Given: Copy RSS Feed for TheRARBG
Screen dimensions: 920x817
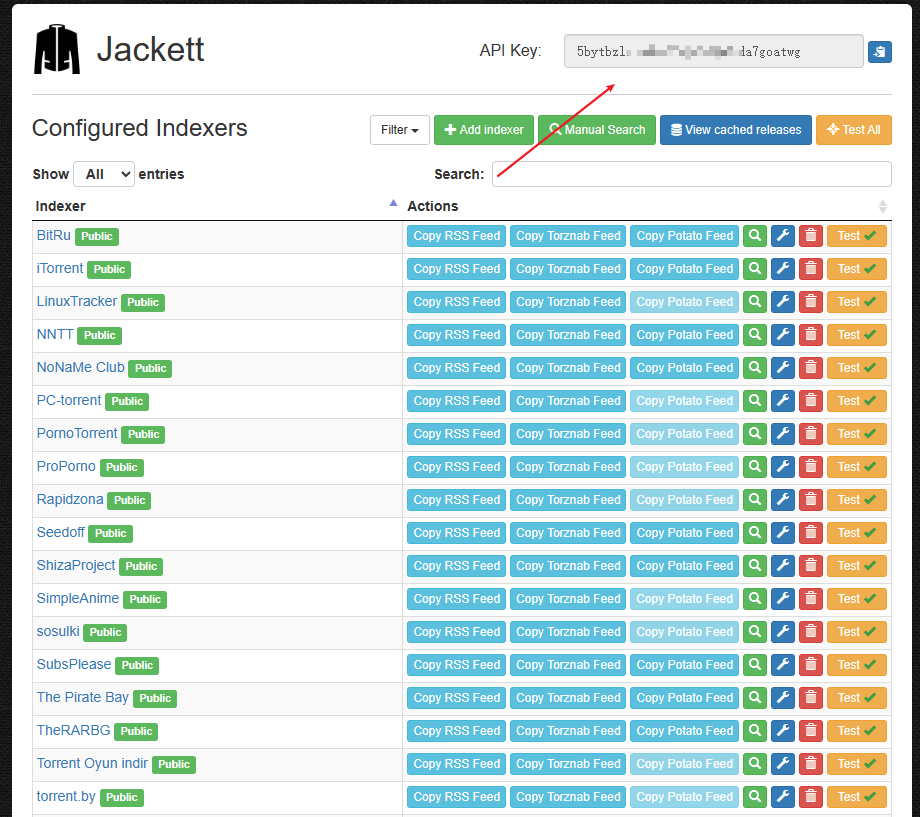Looking at the screenshot, I should point(456,731).
